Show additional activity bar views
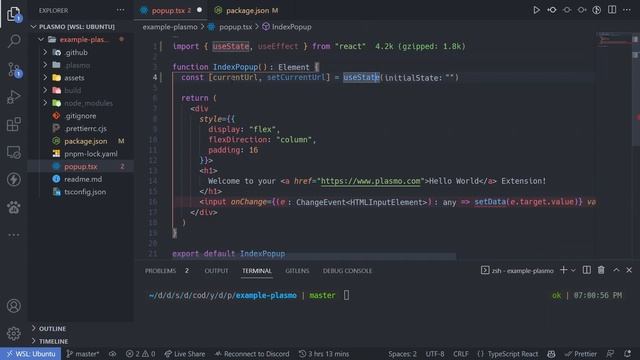640x360 pixels. [13, 235]
